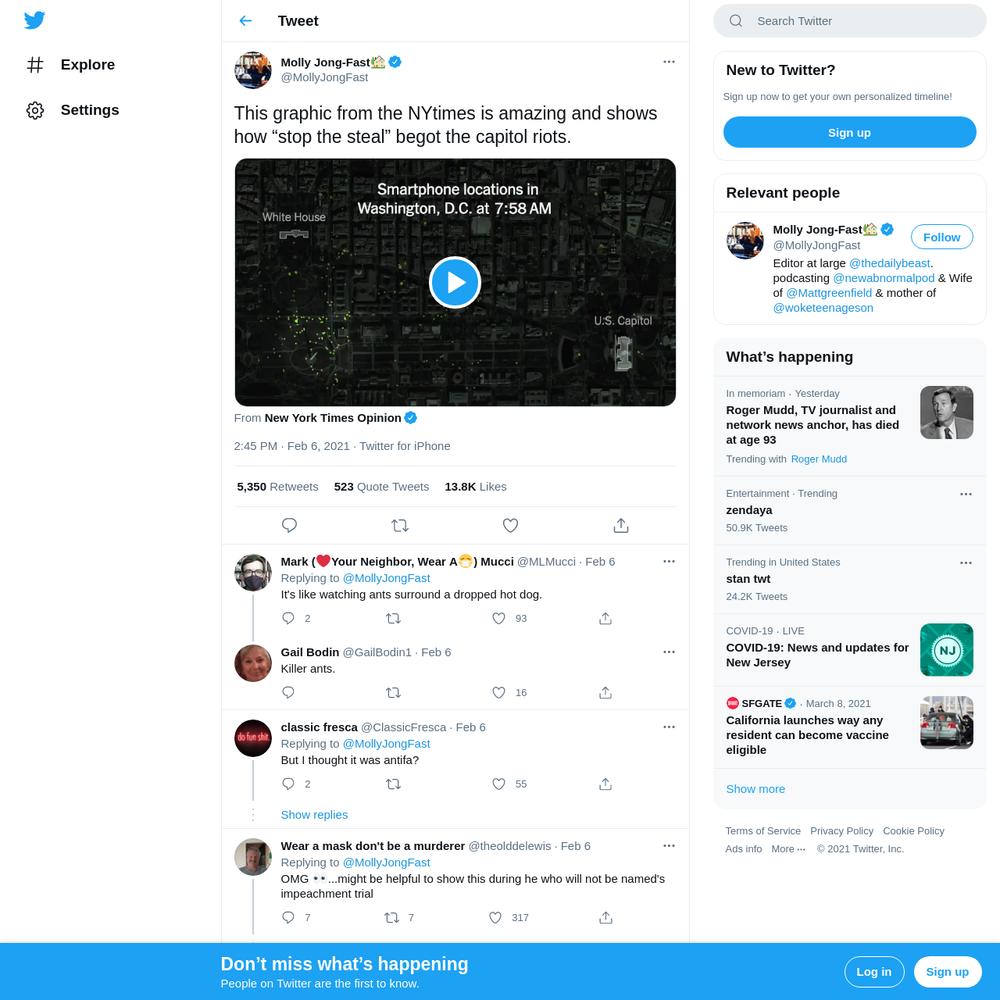Viewport: 1000px width, 1000px height.
Task: Follow Molly Jong-Fast in Relevant people
Action: (x=941, y=237)
